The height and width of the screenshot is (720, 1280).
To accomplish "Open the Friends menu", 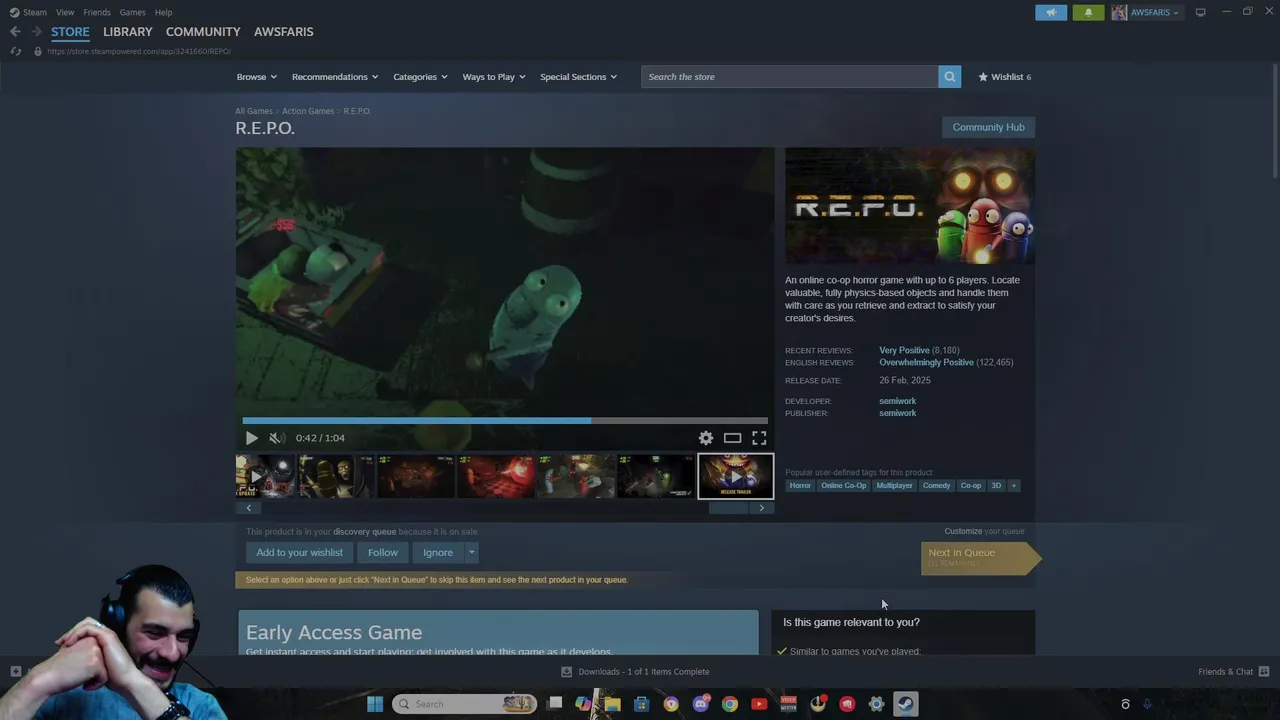I will [x=97, y=12].
